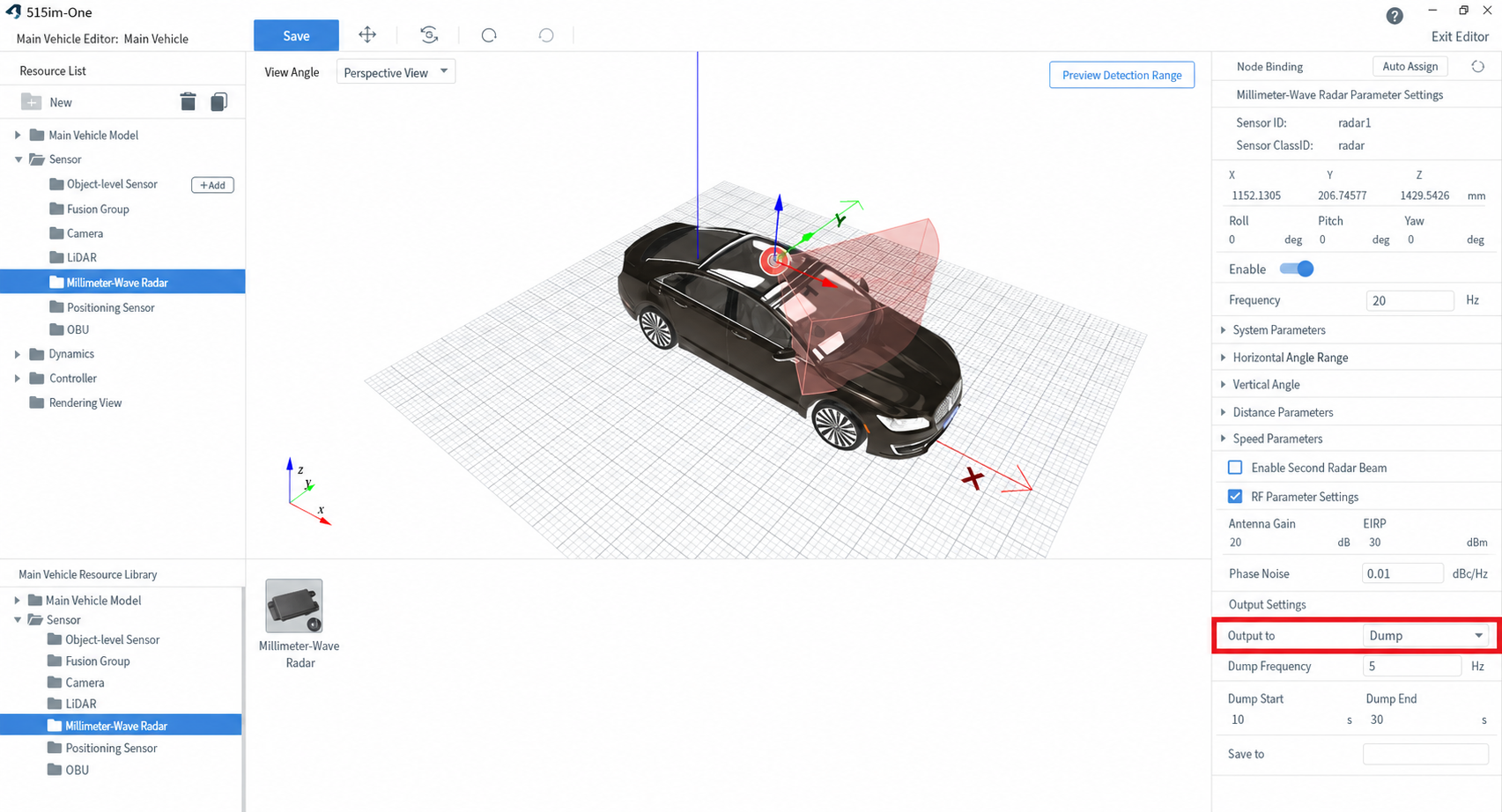Select the rotate view tool icon
This screenshot has height=812, width=1502.
[x=429, y=34]
